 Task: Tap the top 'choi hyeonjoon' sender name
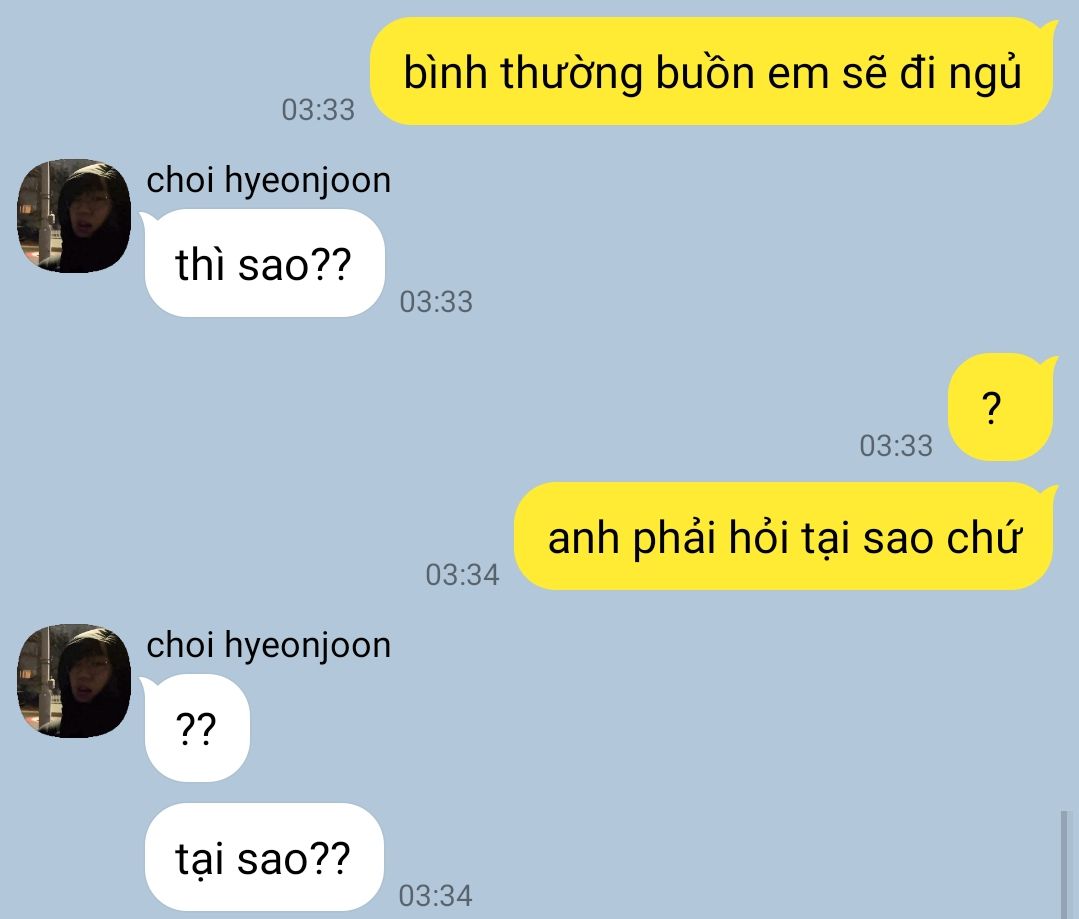pos(268,181)
